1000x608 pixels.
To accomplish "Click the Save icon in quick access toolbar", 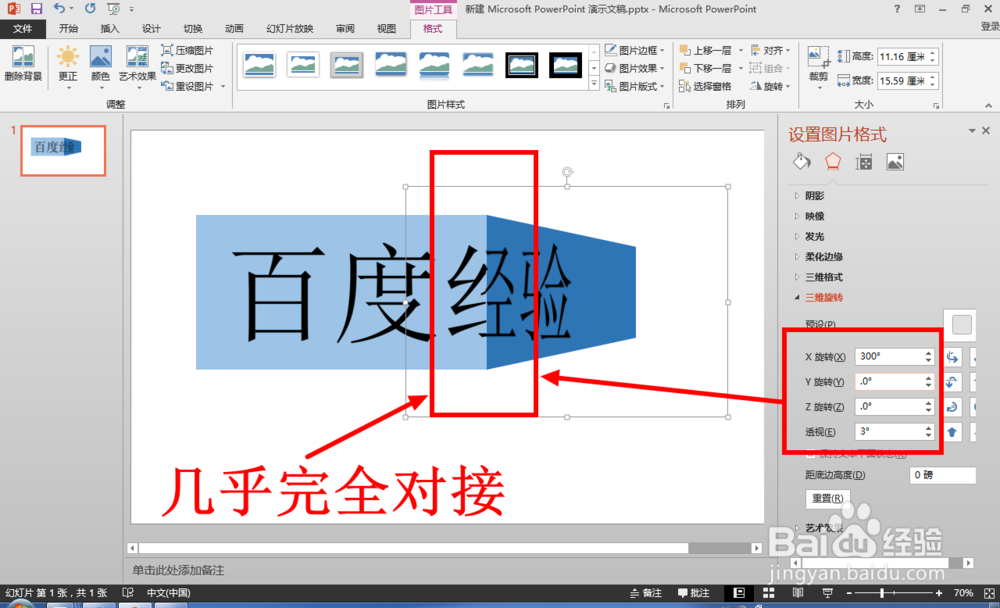I will [36, 9].
